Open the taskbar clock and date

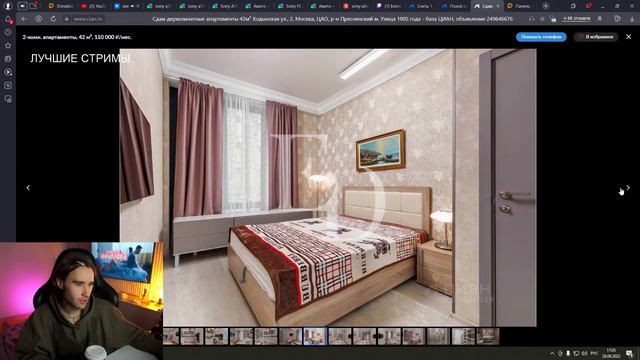pyautogui.click(x=611, y=353)
